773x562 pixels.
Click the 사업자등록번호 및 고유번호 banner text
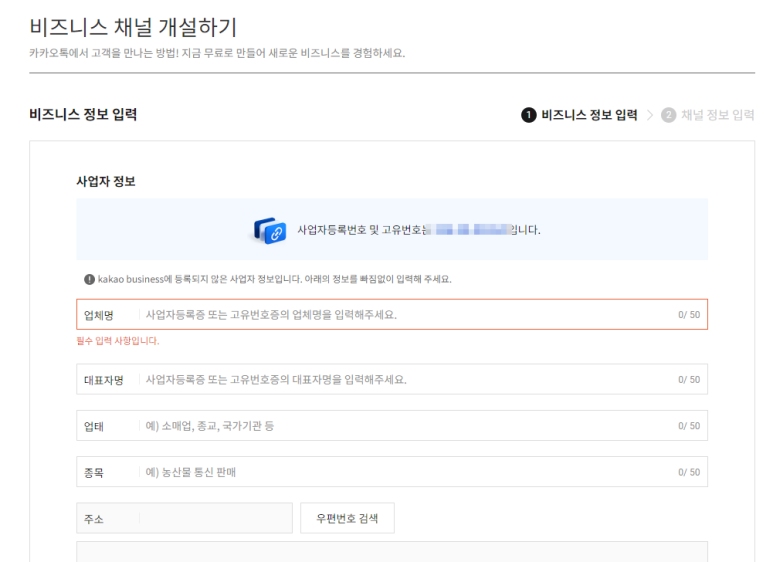(x=419, y=230)
